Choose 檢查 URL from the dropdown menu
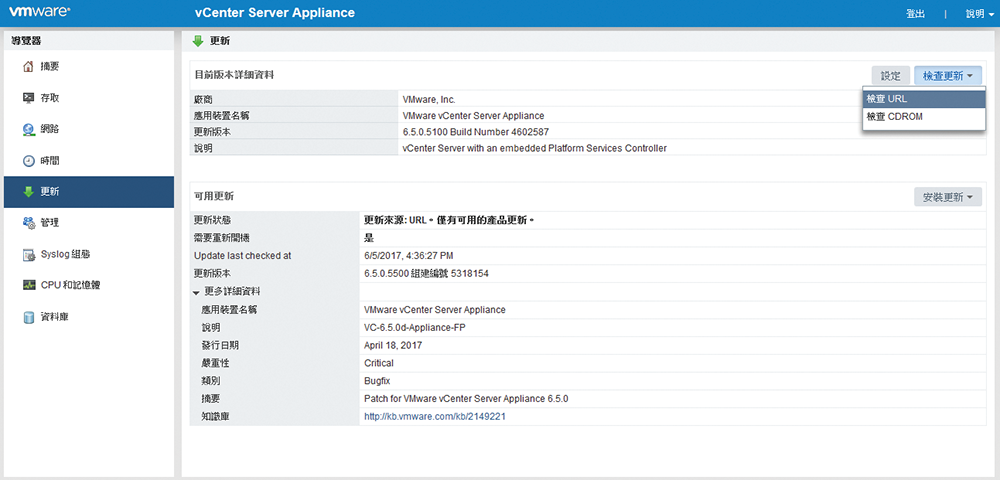This screenshot has width=1000, height=480. tap(924, 99)
